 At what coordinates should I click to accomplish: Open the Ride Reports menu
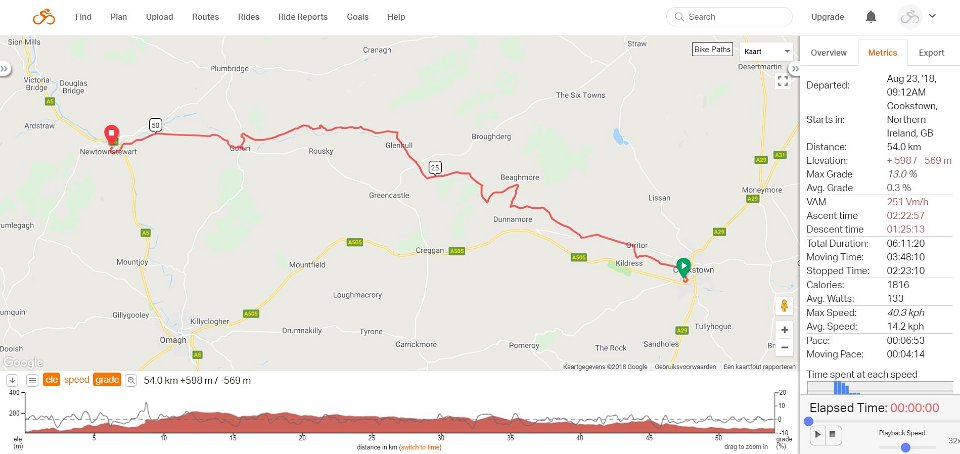tap(302, 17)
